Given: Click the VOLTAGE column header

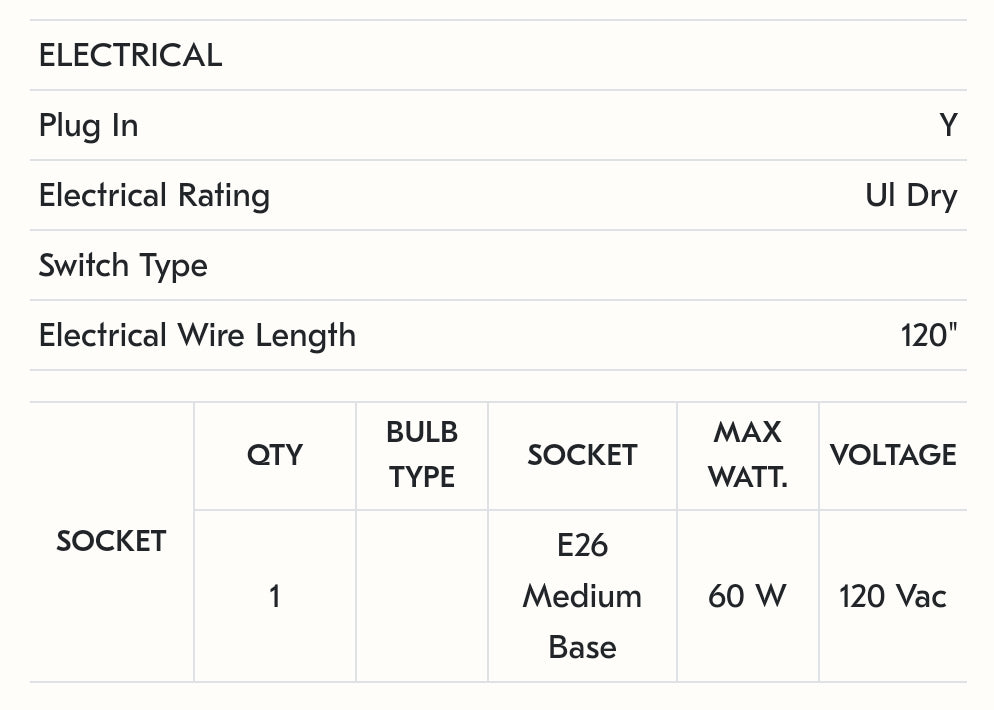Looking at the screenshot, I should 893,456.
